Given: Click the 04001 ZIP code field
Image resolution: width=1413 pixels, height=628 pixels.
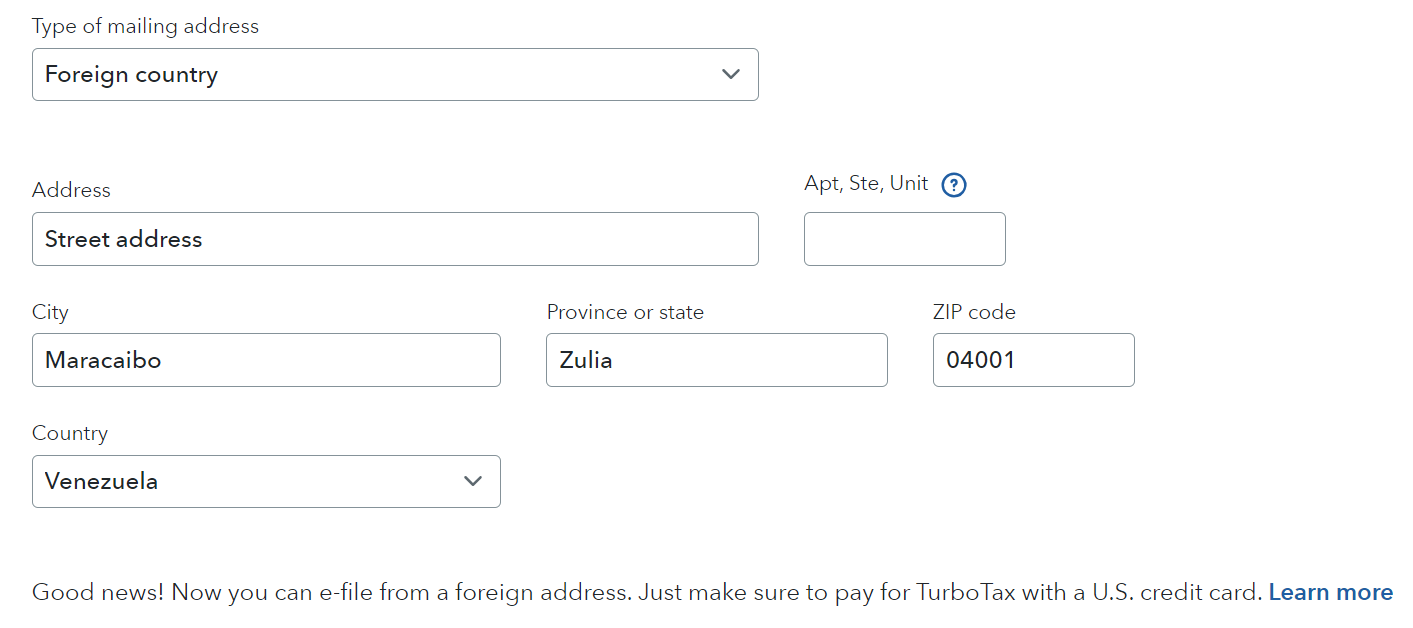Looking at the screenshot, I should pos(1033,360).
